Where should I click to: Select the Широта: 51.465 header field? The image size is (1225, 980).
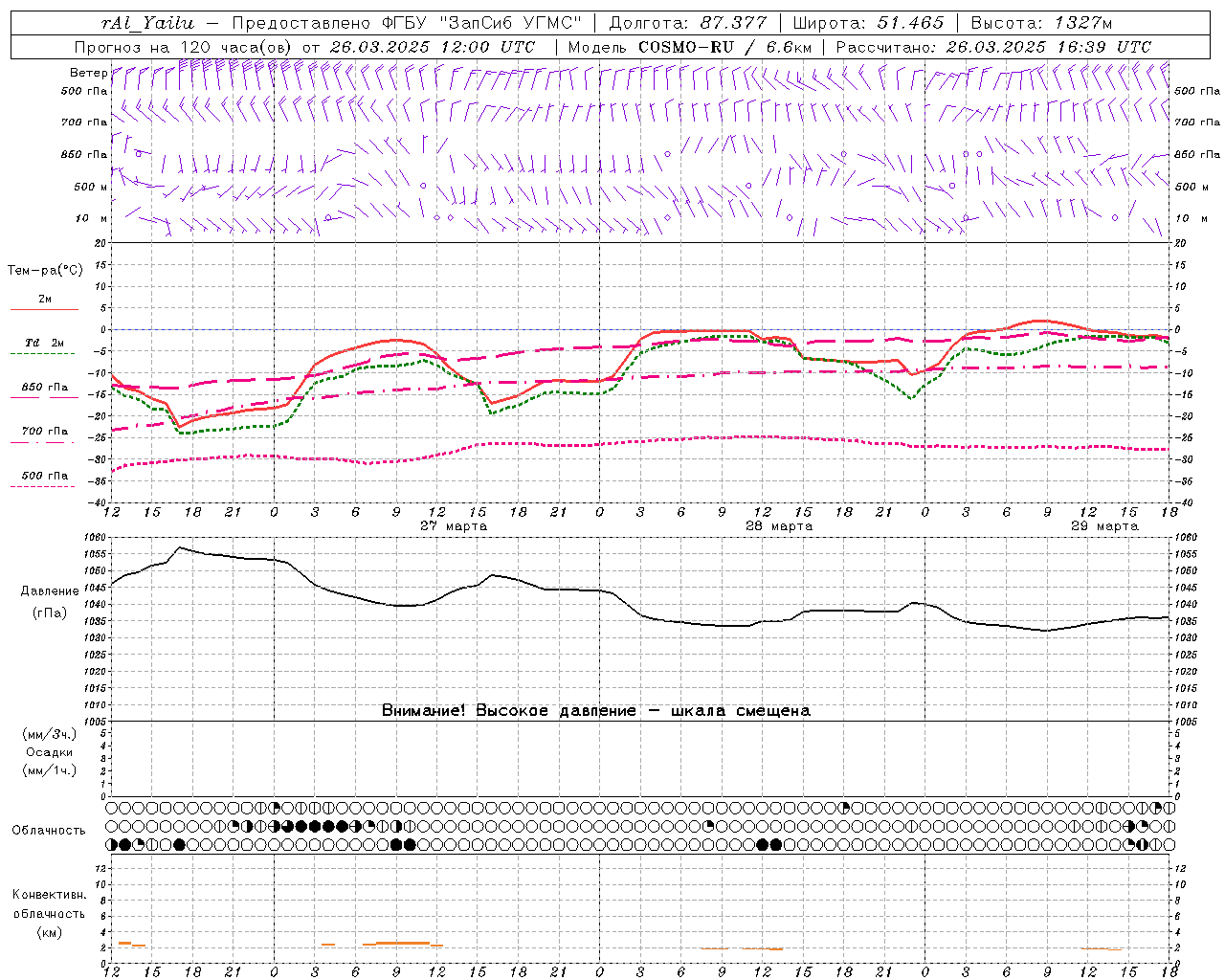click(x=868, y=23)
